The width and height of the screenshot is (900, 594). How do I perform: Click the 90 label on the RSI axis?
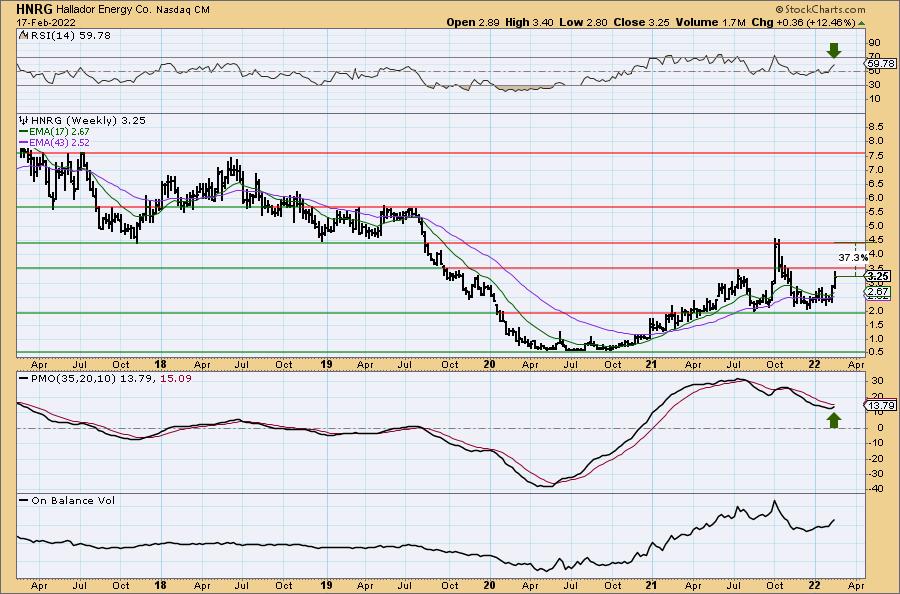874,42
